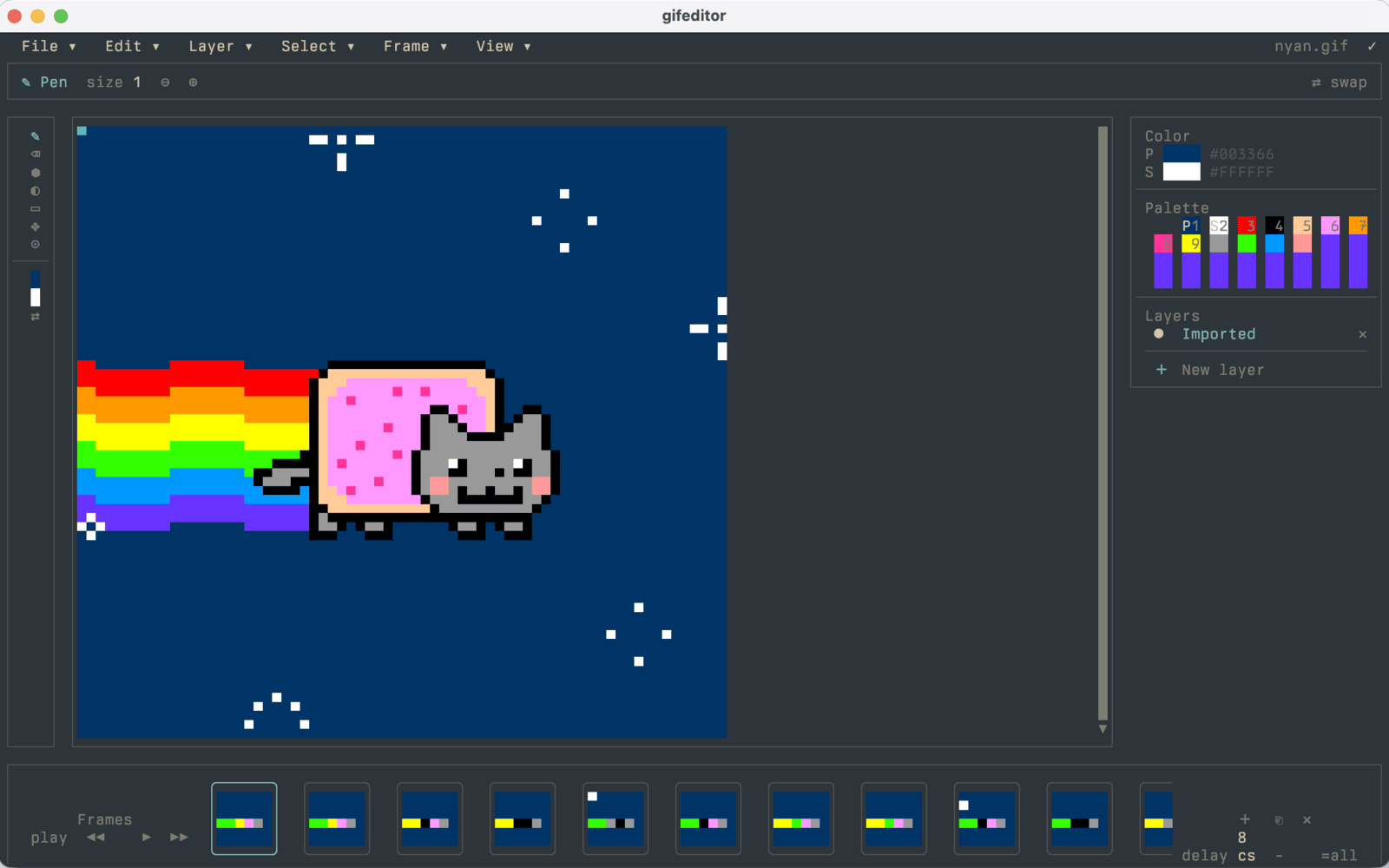Image resolution: width=1389 pixels, height=868 pixels.
Task: Open the File menu
Action: point(49,46)
